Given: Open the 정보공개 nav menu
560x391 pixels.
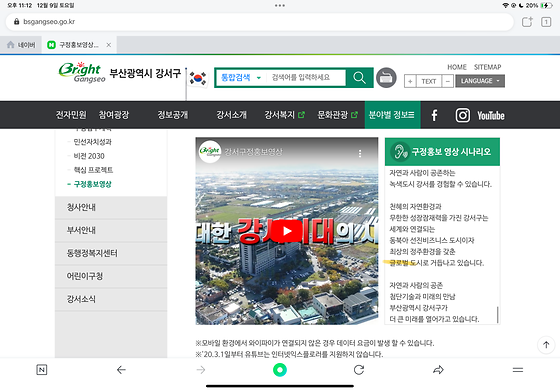Looking at the screenshot, I should [172, 115].
